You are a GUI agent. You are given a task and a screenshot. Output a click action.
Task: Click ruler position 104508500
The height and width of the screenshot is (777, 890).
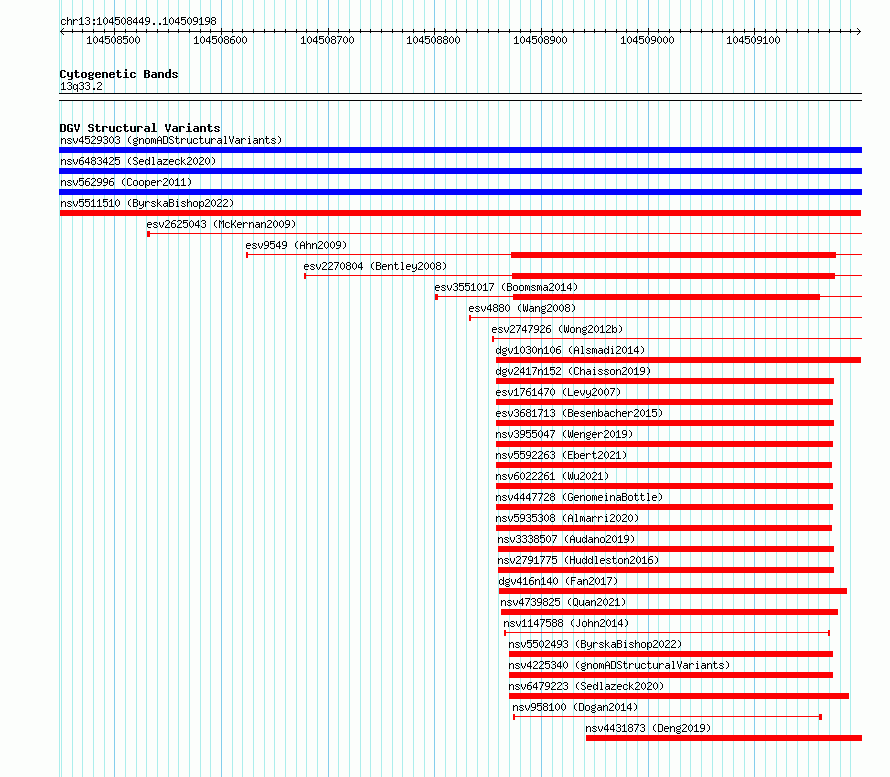(x=113, y=40)
